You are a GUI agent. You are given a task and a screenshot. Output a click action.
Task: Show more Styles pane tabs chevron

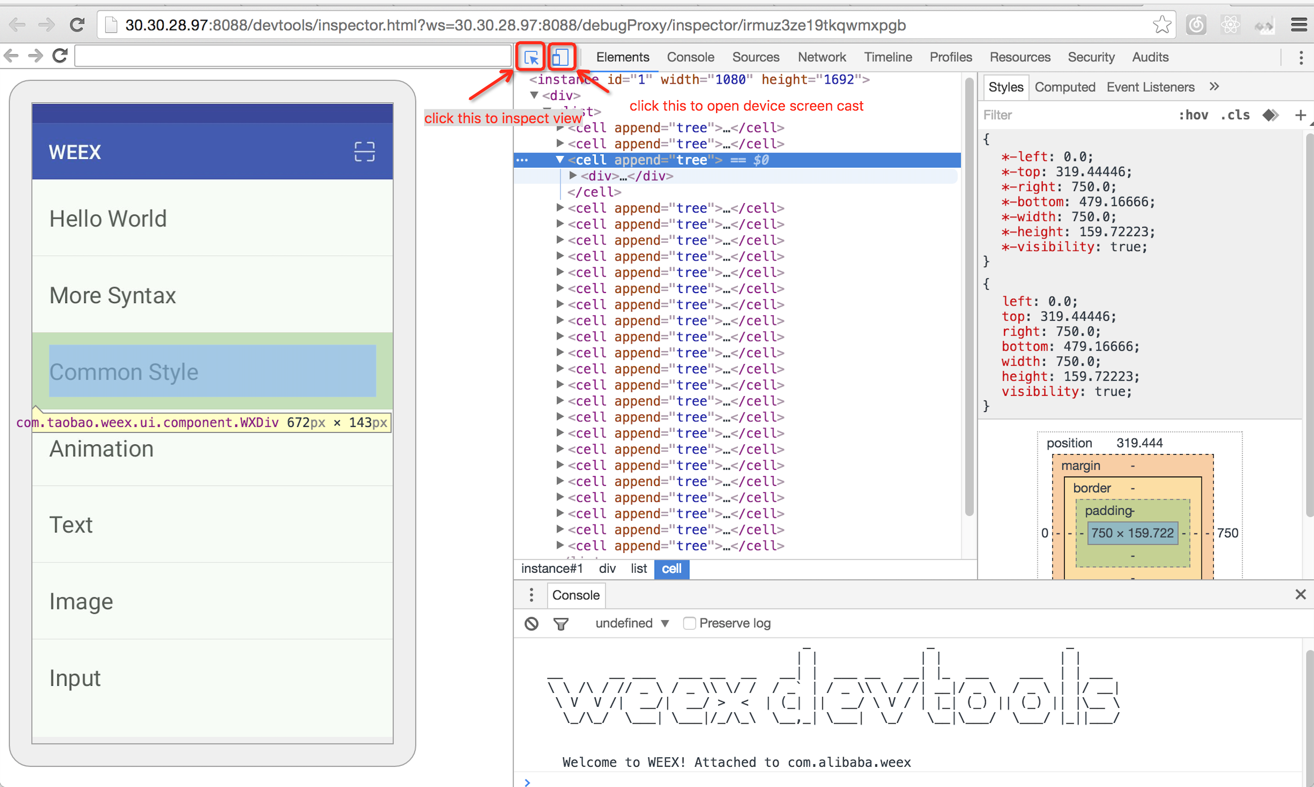pyautogui.click(x=1214, y=87)
